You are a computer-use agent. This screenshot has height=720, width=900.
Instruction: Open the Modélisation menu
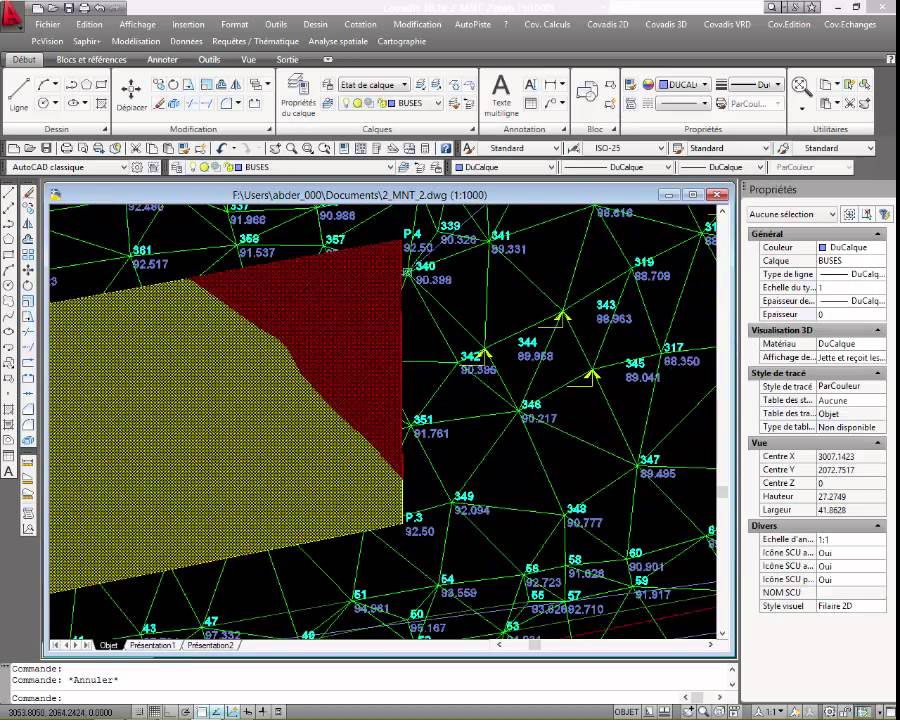coord(136,41)
